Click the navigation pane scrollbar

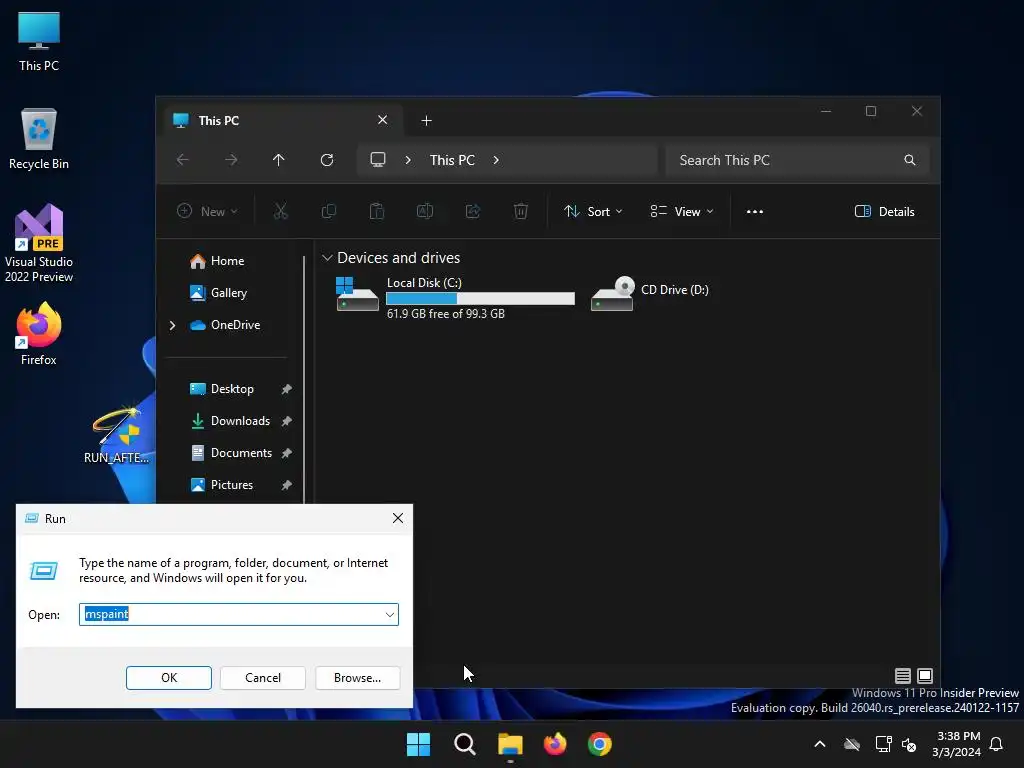304,379
